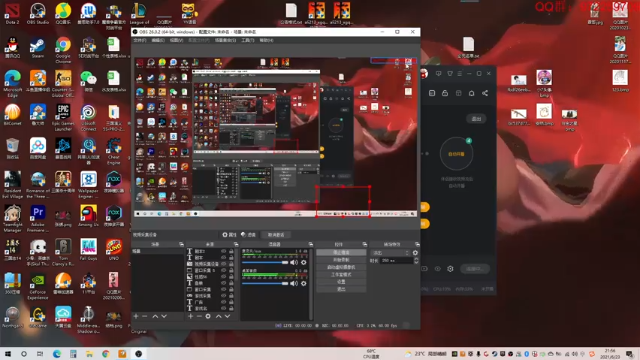Image resolution: width=640 pixels, height=360 pixels.
Task: Open OBS File menu (文件)
Action: [x=140, y=40]
